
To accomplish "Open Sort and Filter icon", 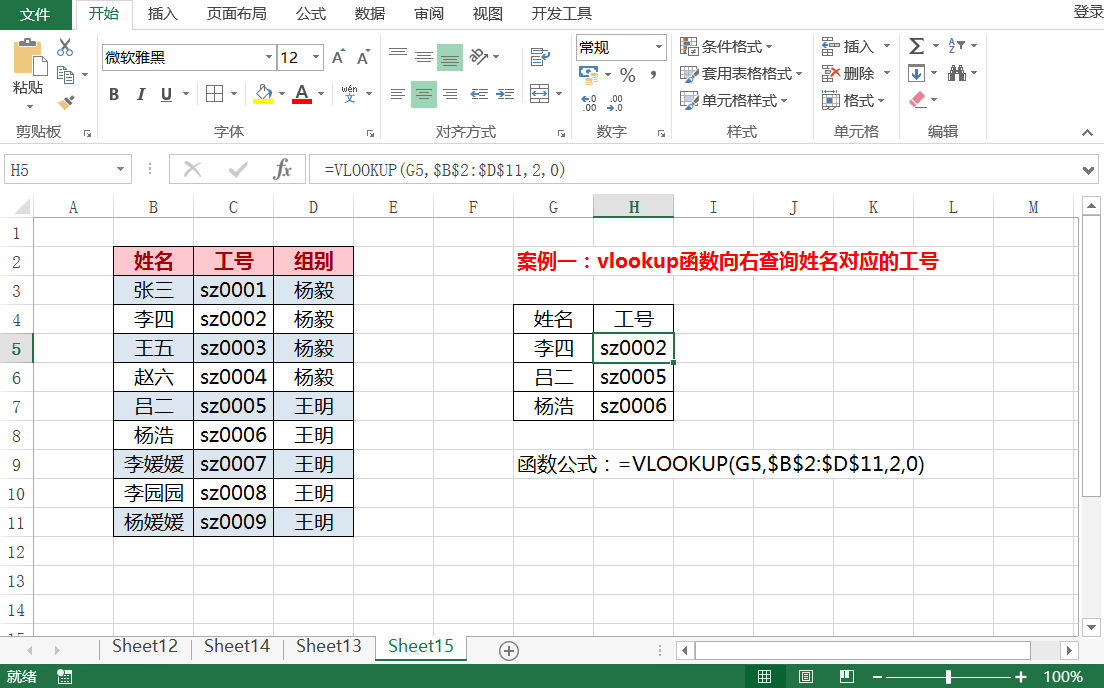I will pos(956,46).
